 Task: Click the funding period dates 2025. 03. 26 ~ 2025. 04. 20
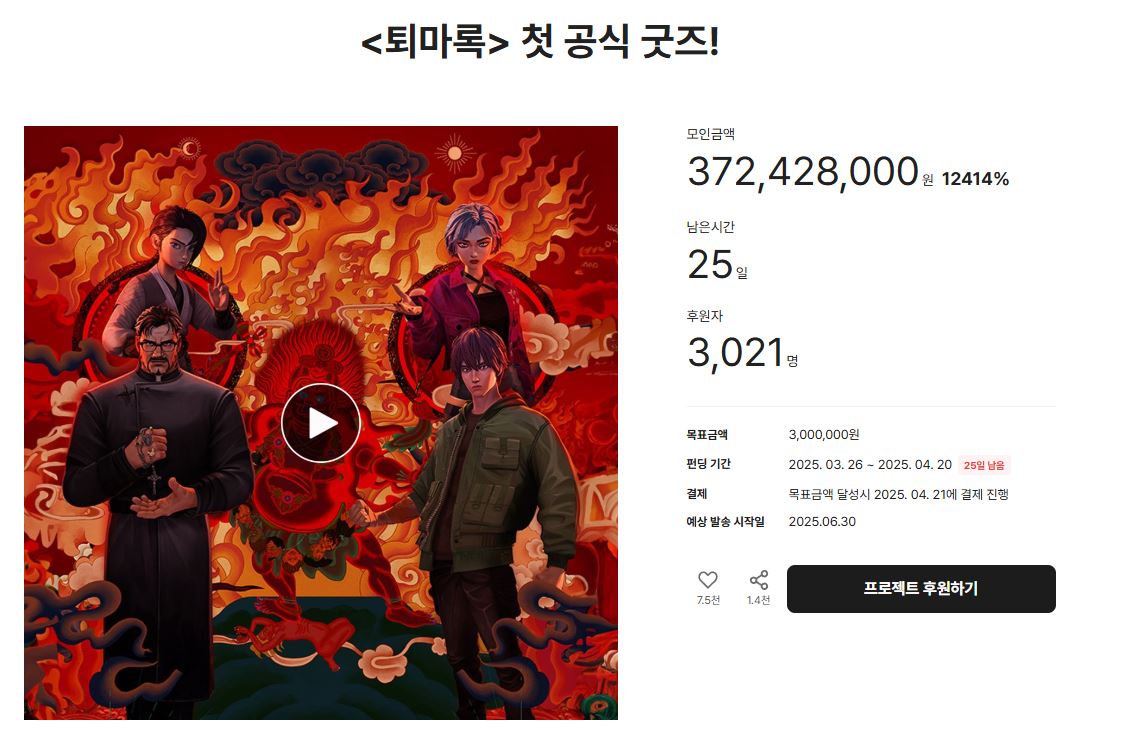870,465
